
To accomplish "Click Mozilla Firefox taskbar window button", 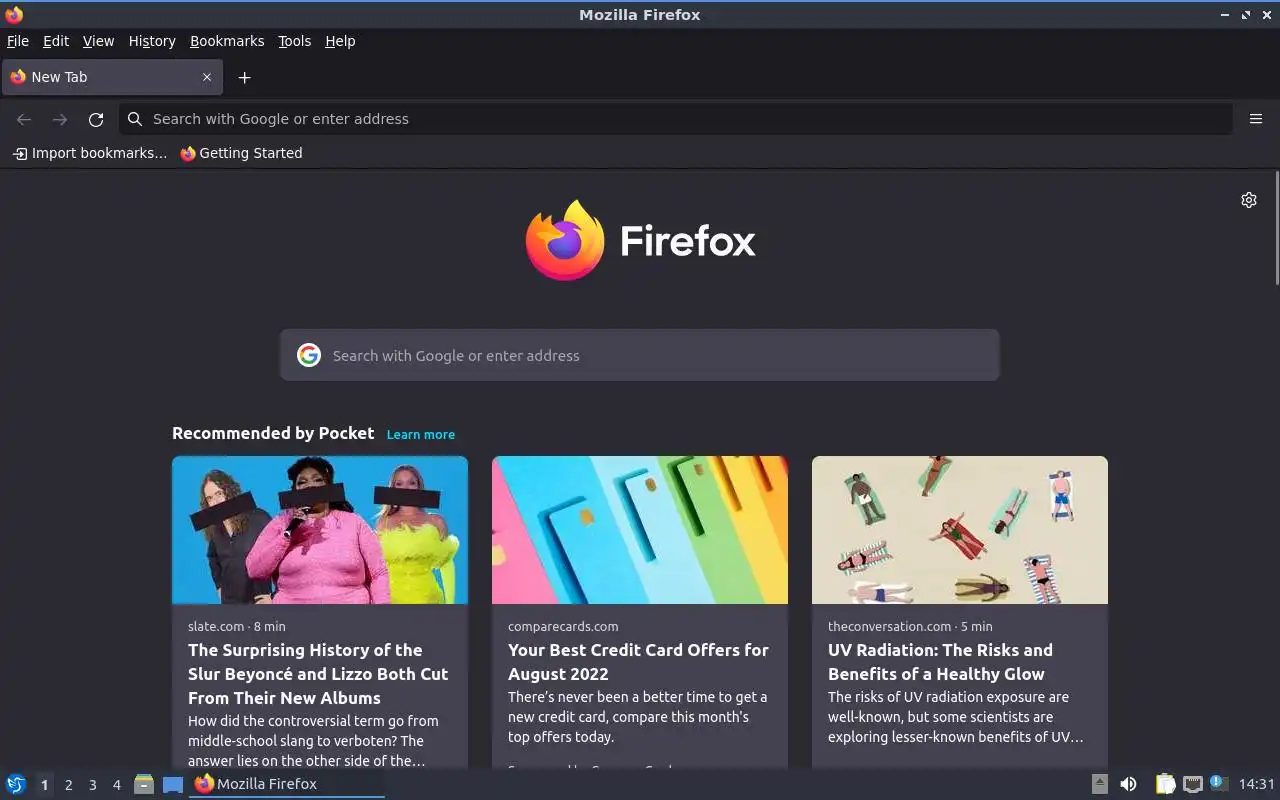I will coord(287,784).
